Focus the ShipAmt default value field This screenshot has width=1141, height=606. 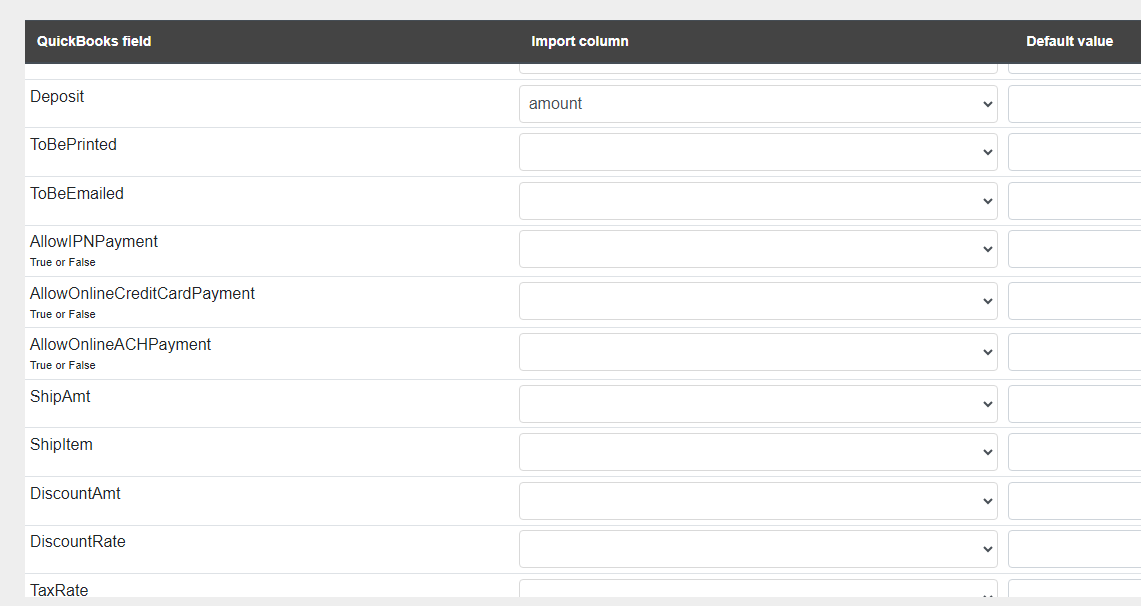pos(1075,404)
